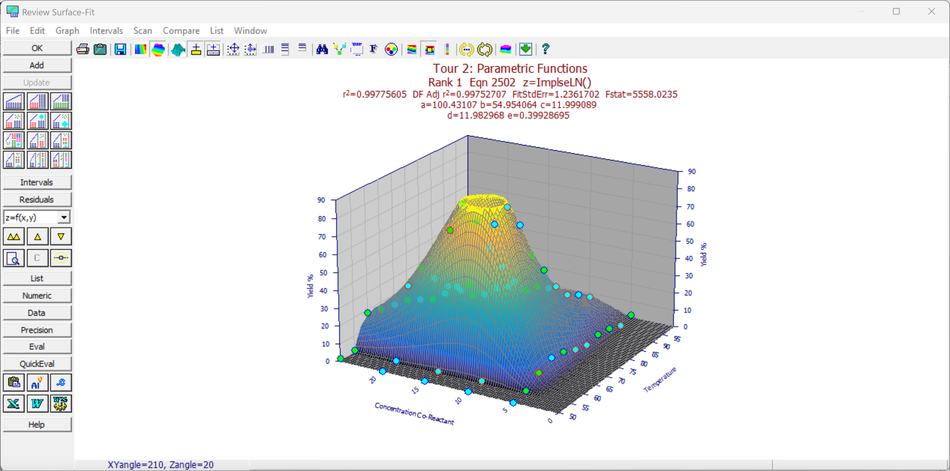Click the vertical colored dots toolbar icon
The image size is (950, 471).
click(447, 50)
